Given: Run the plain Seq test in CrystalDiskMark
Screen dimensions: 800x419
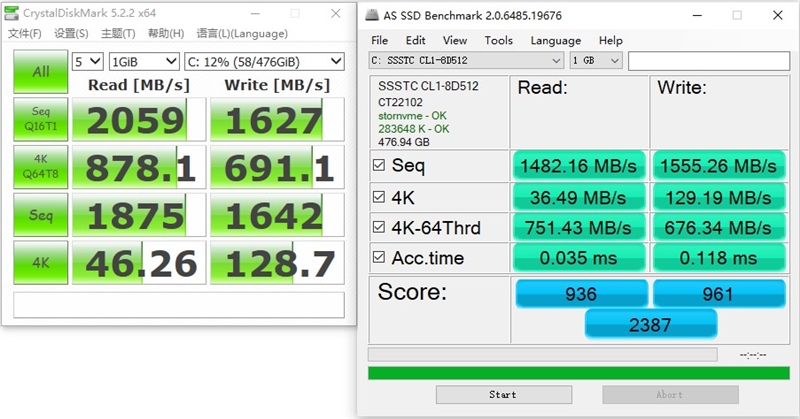Looking at the screenshot, I should pyautogui.click(x=41, y=215).
